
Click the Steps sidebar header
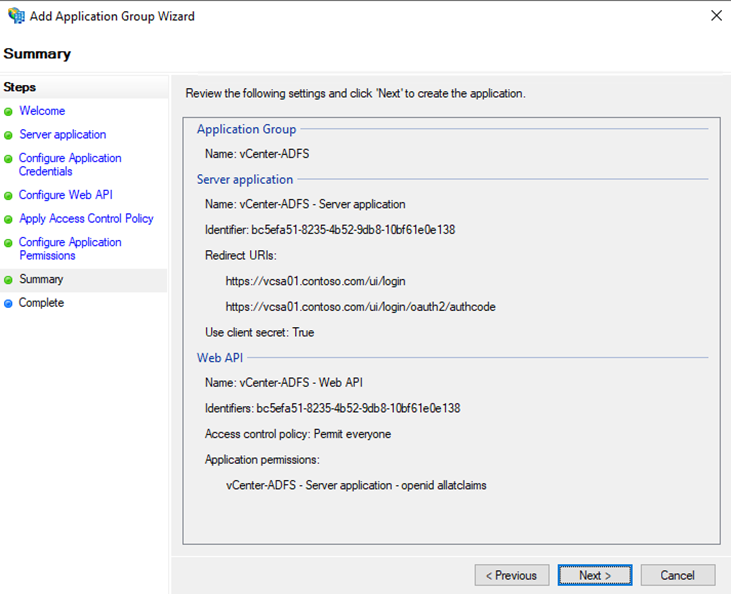20,87
